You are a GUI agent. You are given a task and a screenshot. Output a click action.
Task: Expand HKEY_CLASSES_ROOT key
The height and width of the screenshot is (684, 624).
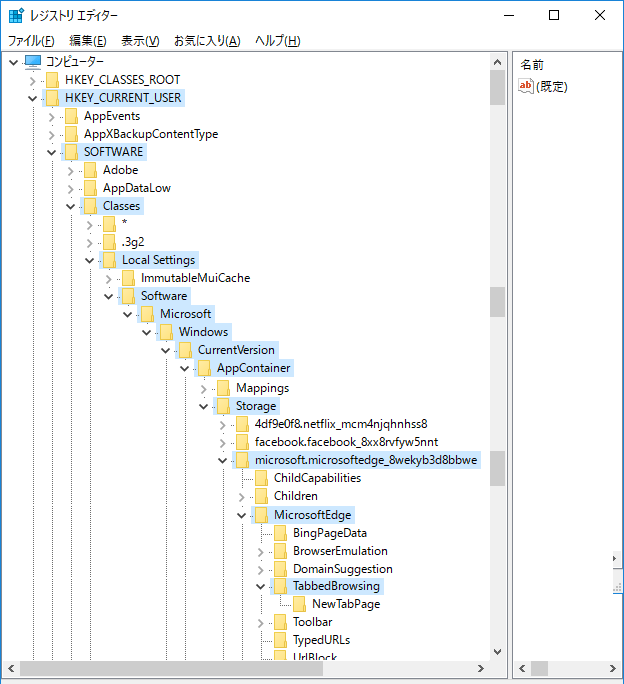32,81
